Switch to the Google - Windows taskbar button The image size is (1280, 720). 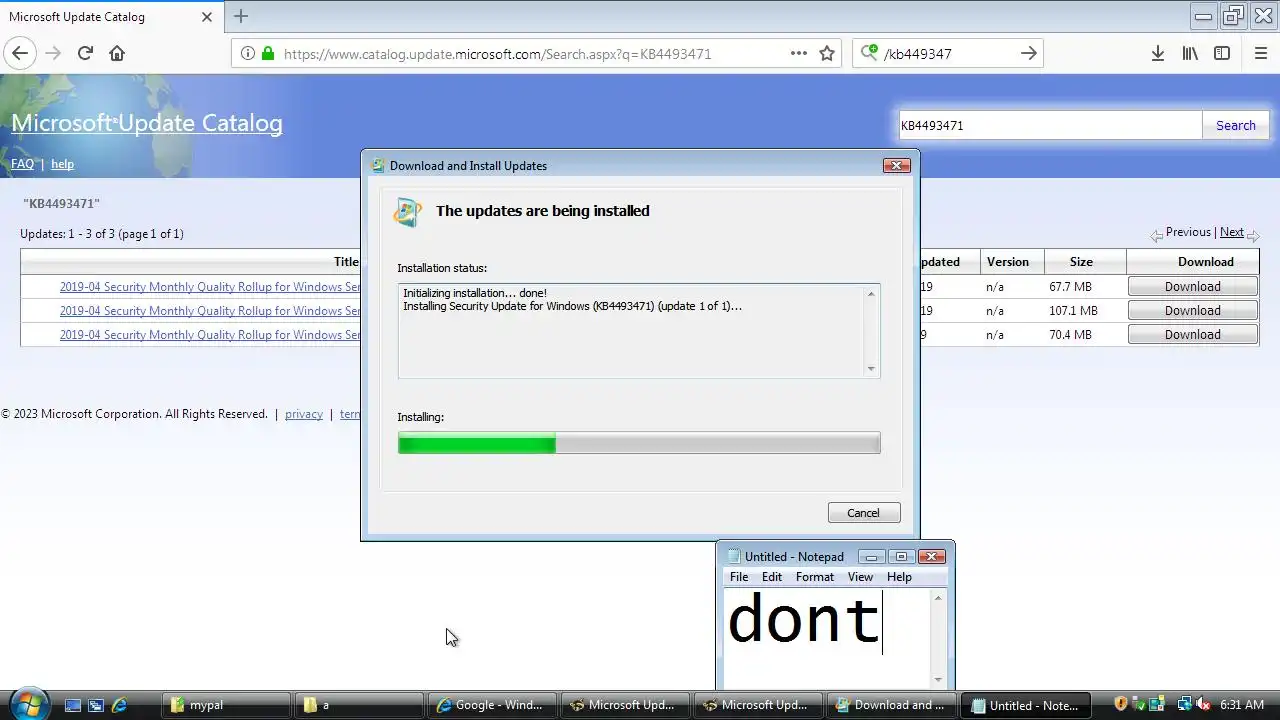[x=492, y=705]
